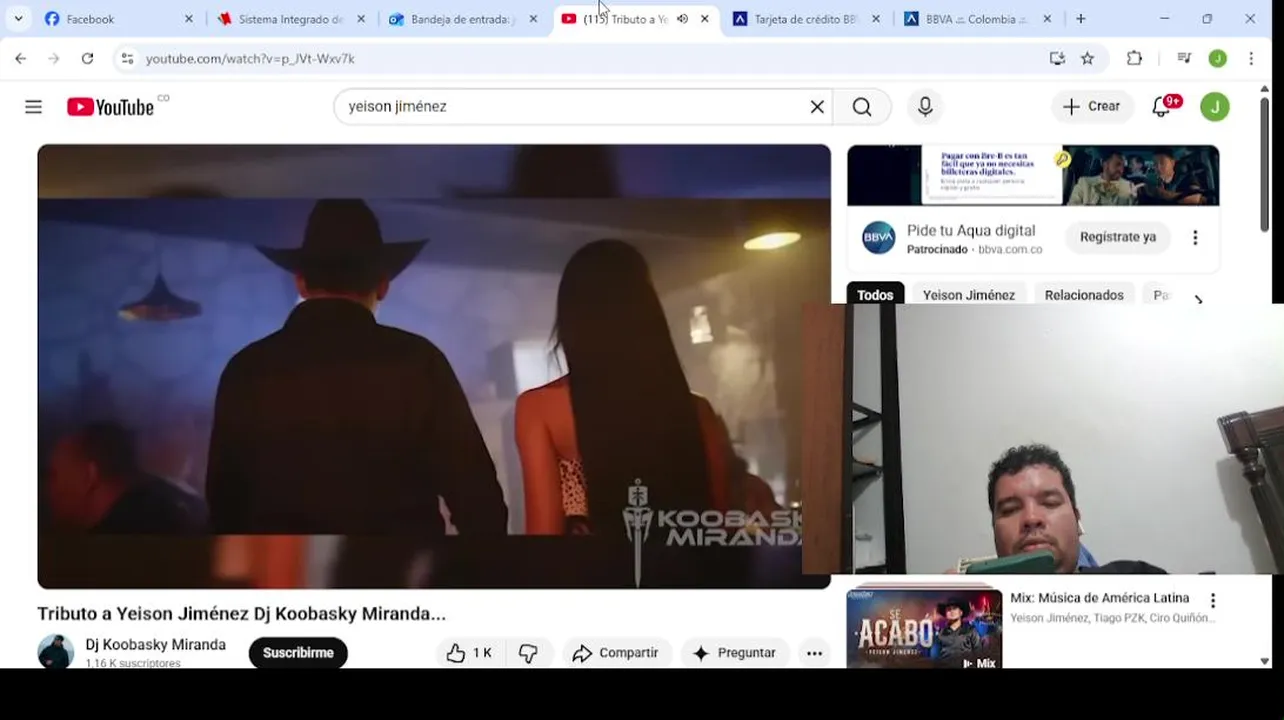Click Regístrate ya on BBVA ad

[1117, 237]
